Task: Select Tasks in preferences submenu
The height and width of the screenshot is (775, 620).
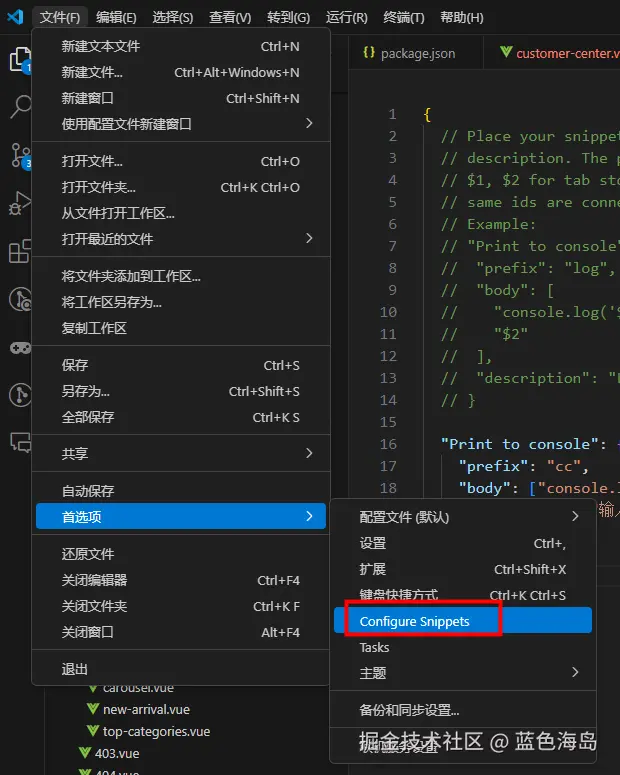Action: tap(463, 647)
